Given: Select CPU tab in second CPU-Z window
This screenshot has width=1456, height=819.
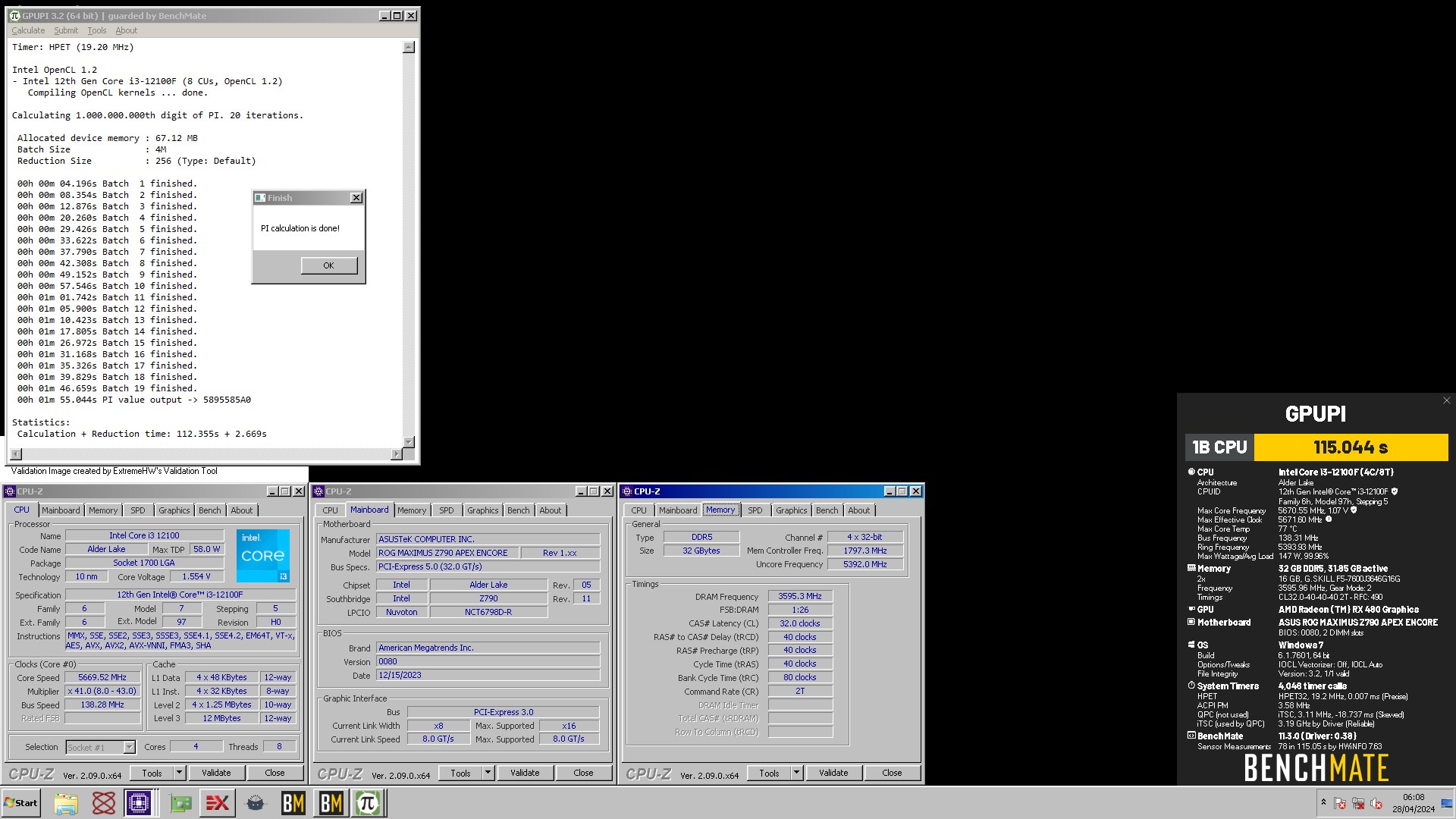Looking at the screenshot, I should coord(331,510).
